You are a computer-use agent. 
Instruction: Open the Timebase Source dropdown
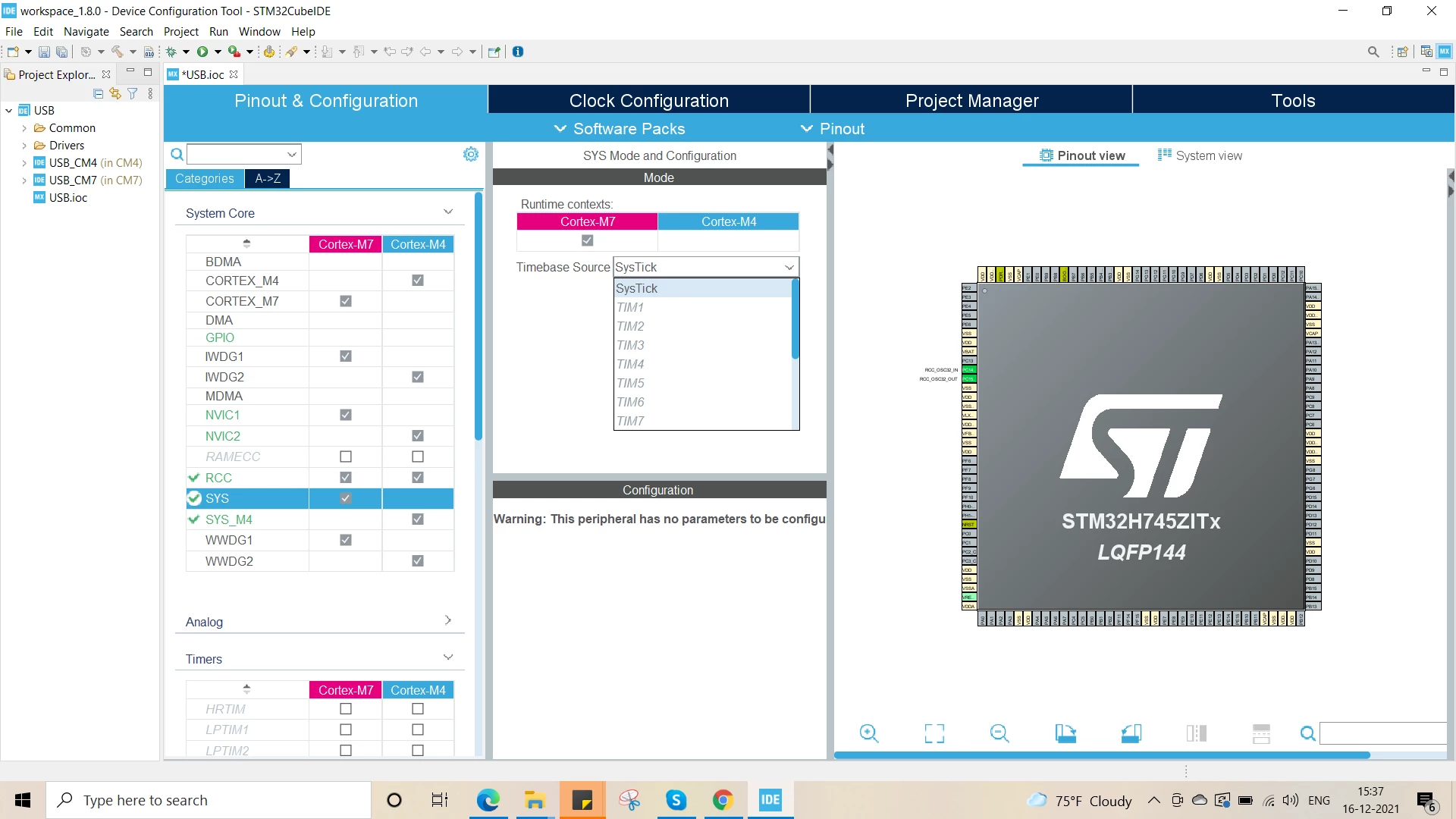click(706, 267)
